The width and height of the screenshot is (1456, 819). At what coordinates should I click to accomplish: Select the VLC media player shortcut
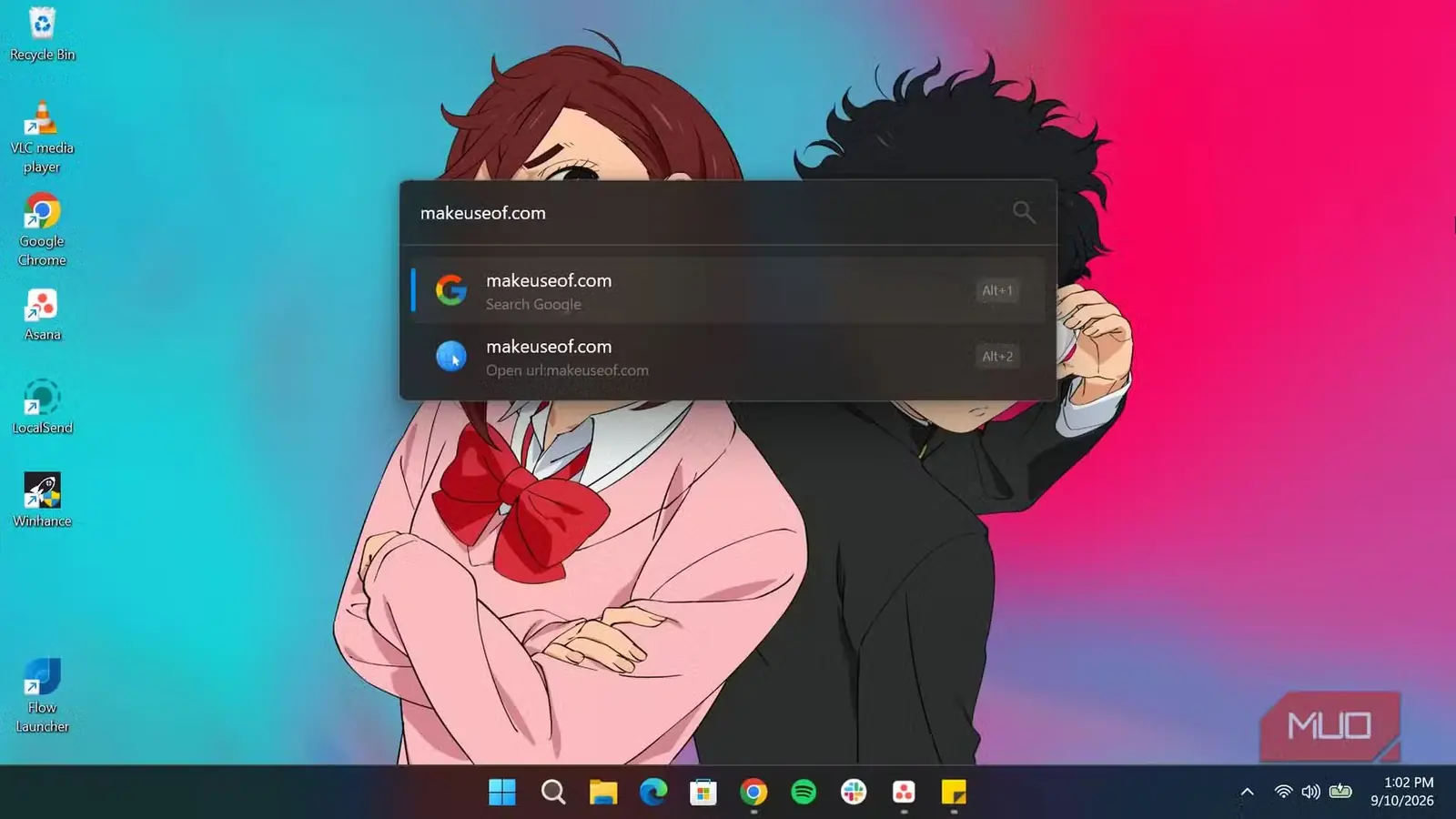42,136
